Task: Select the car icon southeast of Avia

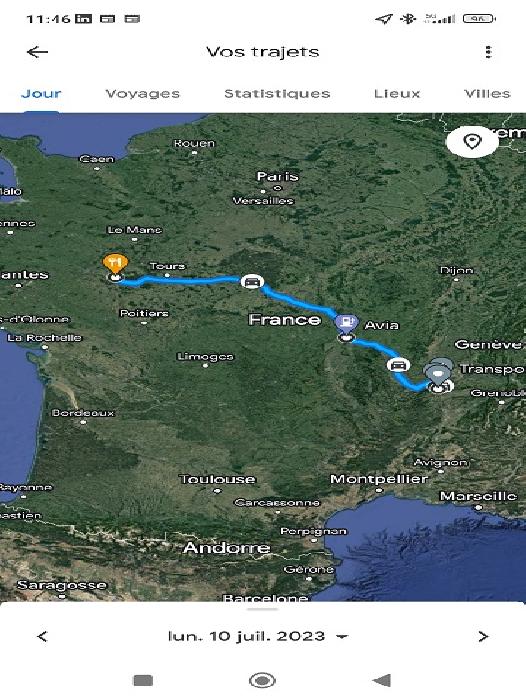Action: tap(398, 365)
